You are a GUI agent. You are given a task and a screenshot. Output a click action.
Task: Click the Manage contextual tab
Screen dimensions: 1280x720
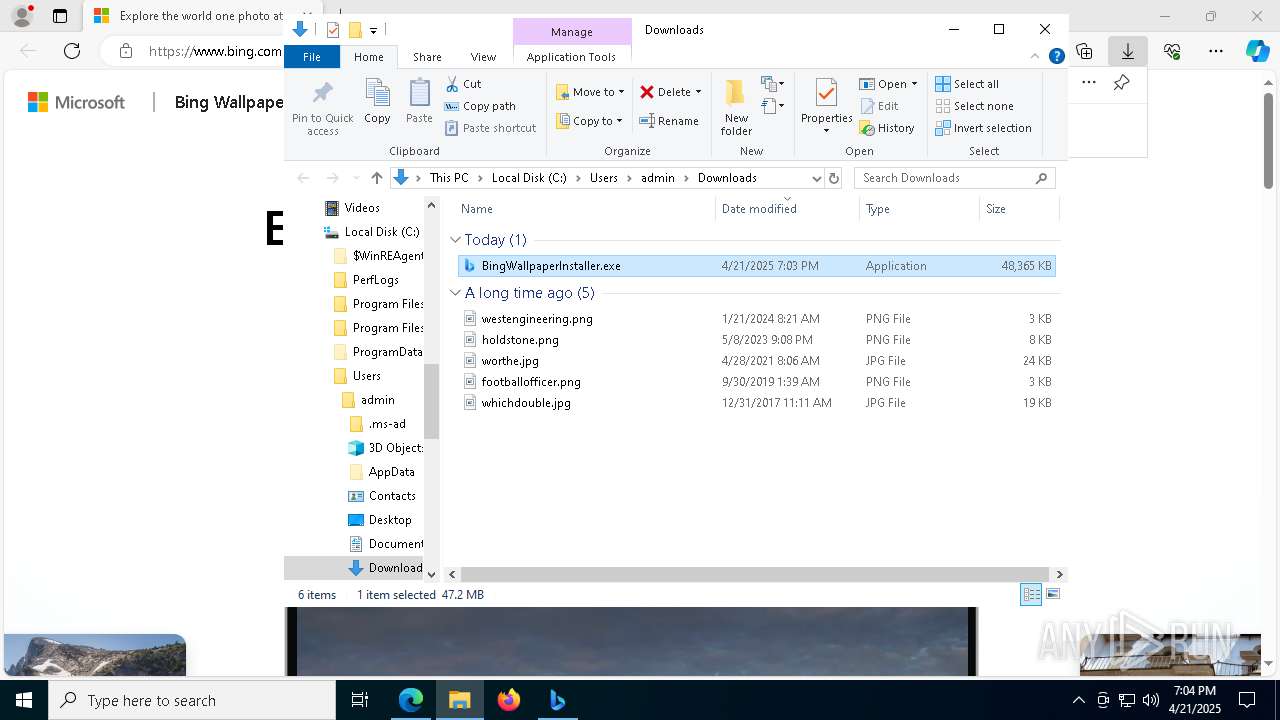pos(572,32)
